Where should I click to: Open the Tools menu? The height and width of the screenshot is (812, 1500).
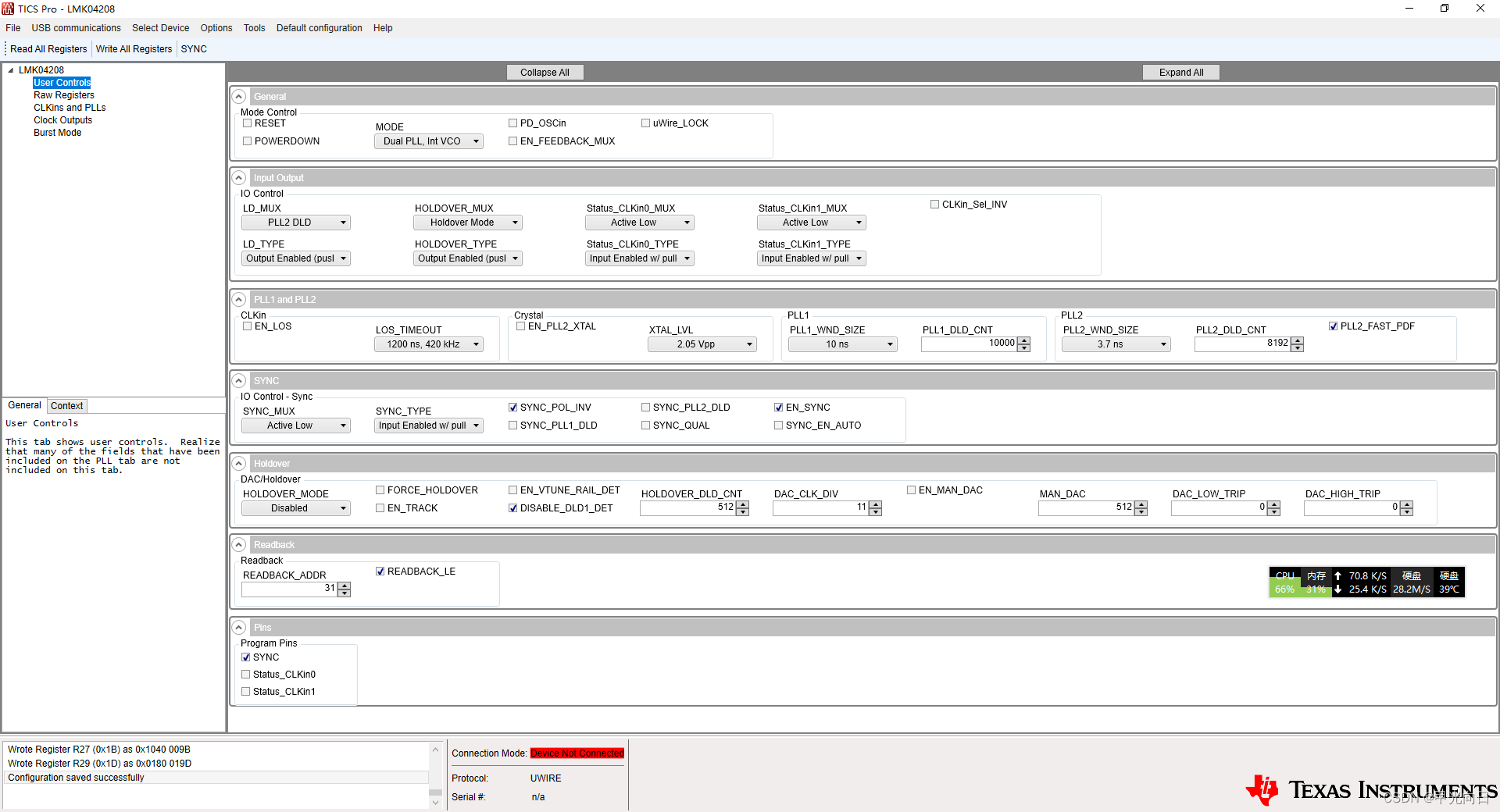point(254,28)
